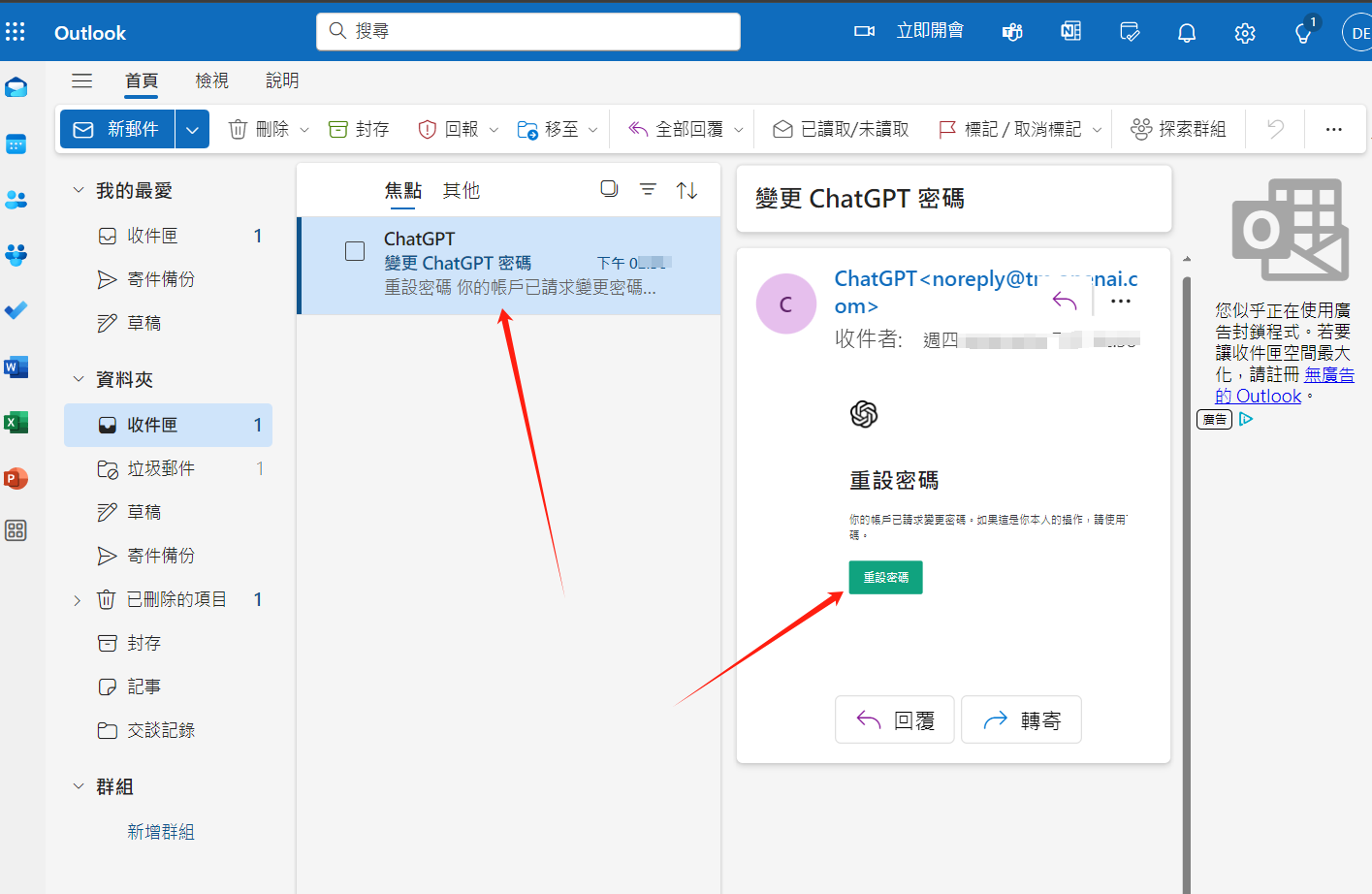
Task: Open the 新郵件 dropdown arrow
Action: [x=192, y=129]
